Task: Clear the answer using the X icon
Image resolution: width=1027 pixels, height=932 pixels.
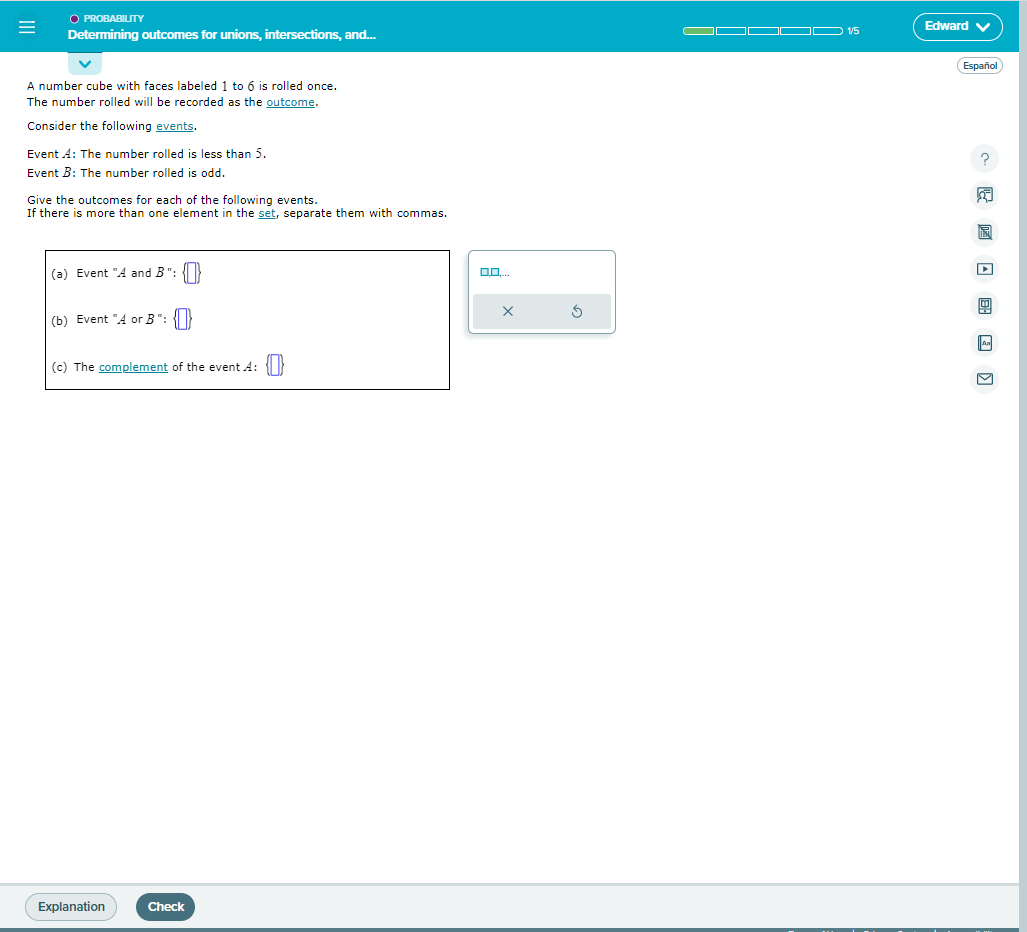Action: click(x=507, y=311)
